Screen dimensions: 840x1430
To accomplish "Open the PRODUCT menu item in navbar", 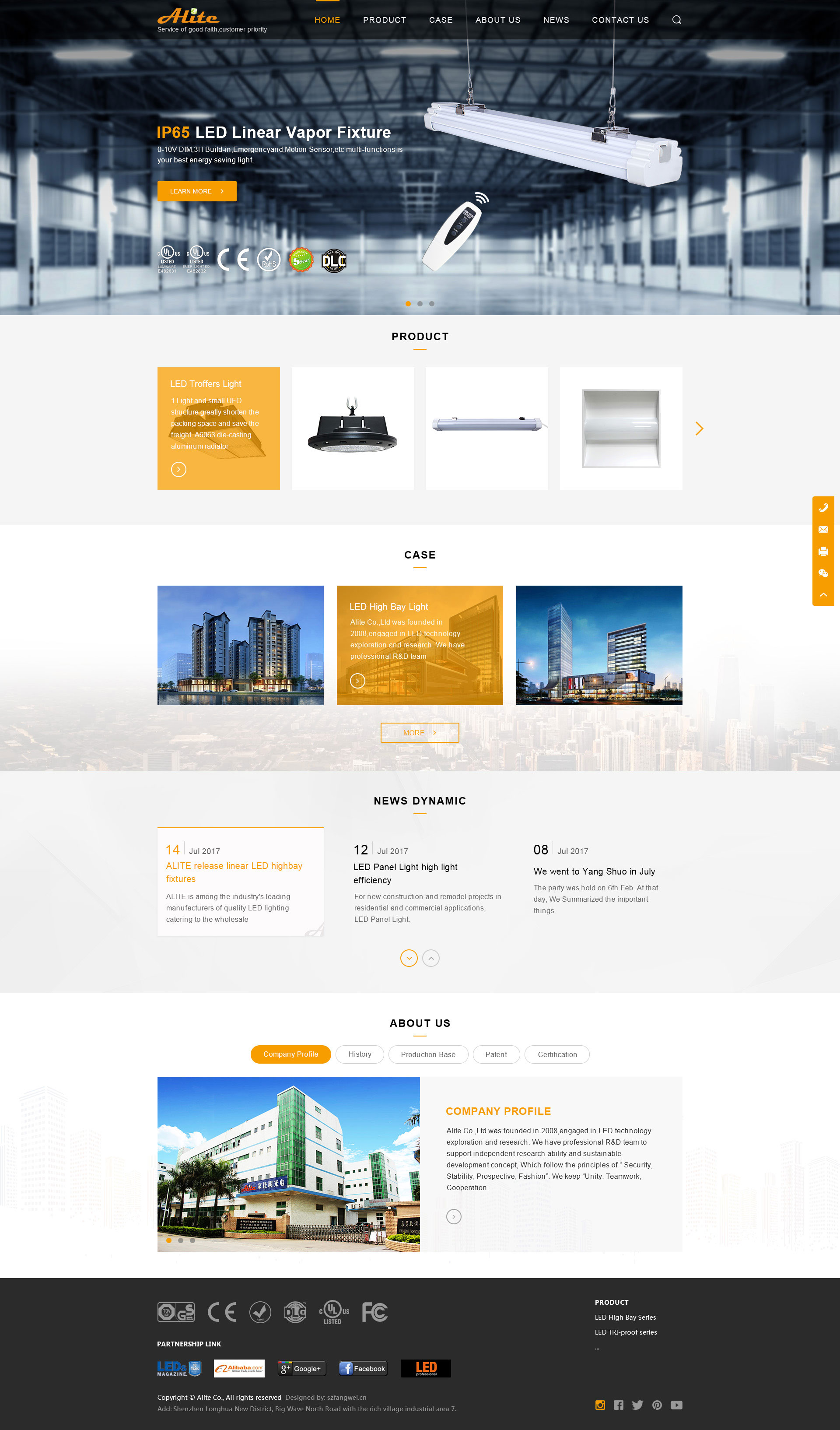I will pos(384,19).
